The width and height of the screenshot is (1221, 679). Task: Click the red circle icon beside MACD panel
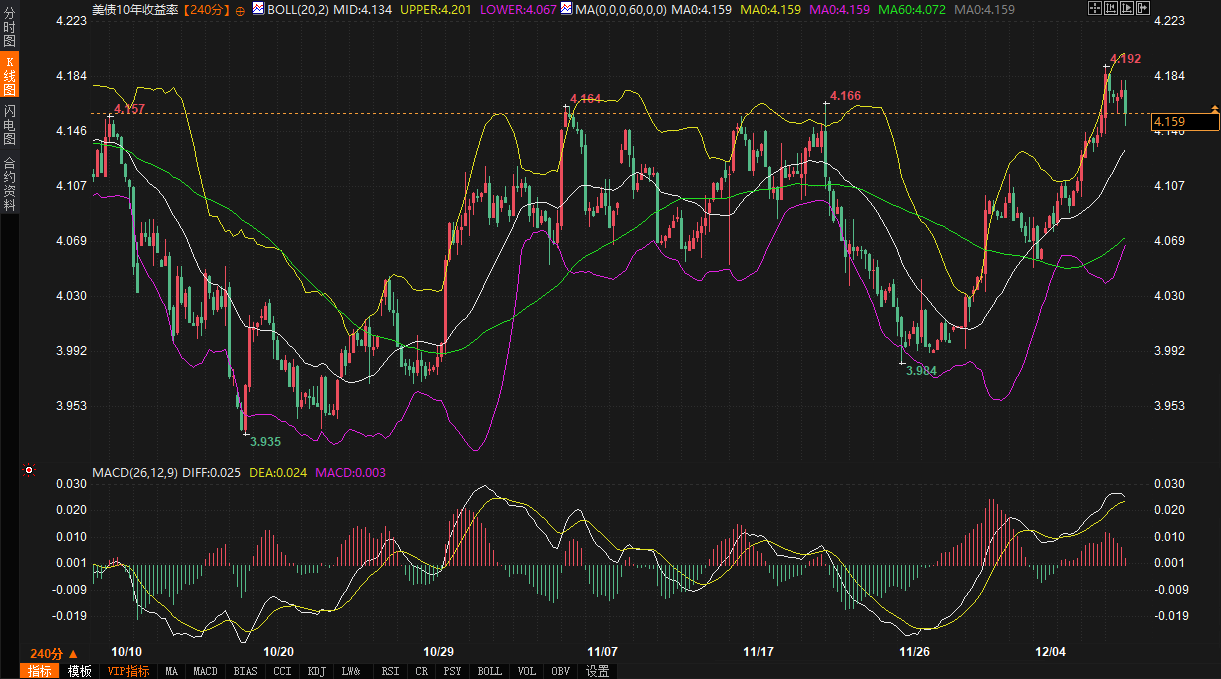coord(29,469)
